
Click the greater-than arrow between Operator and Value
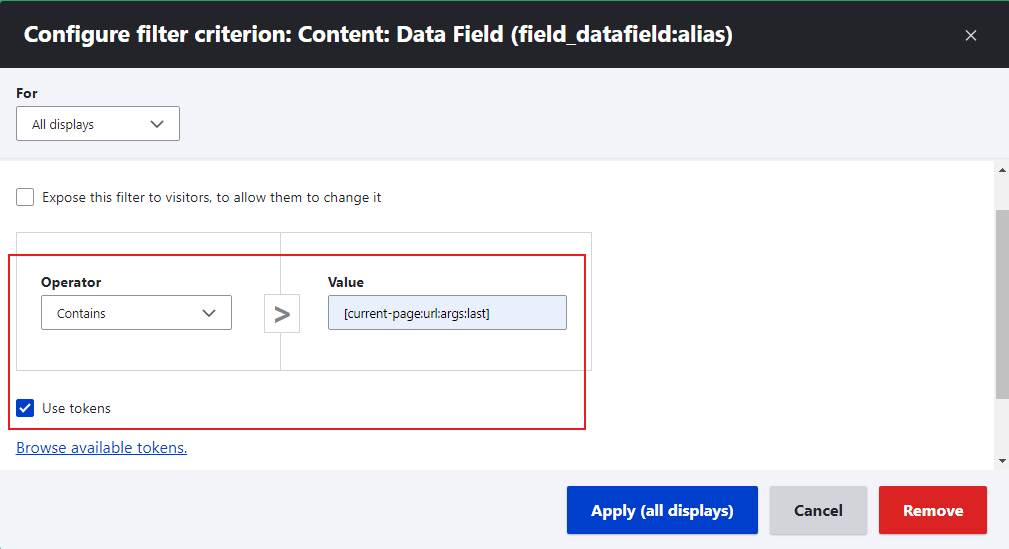[282, 314]
